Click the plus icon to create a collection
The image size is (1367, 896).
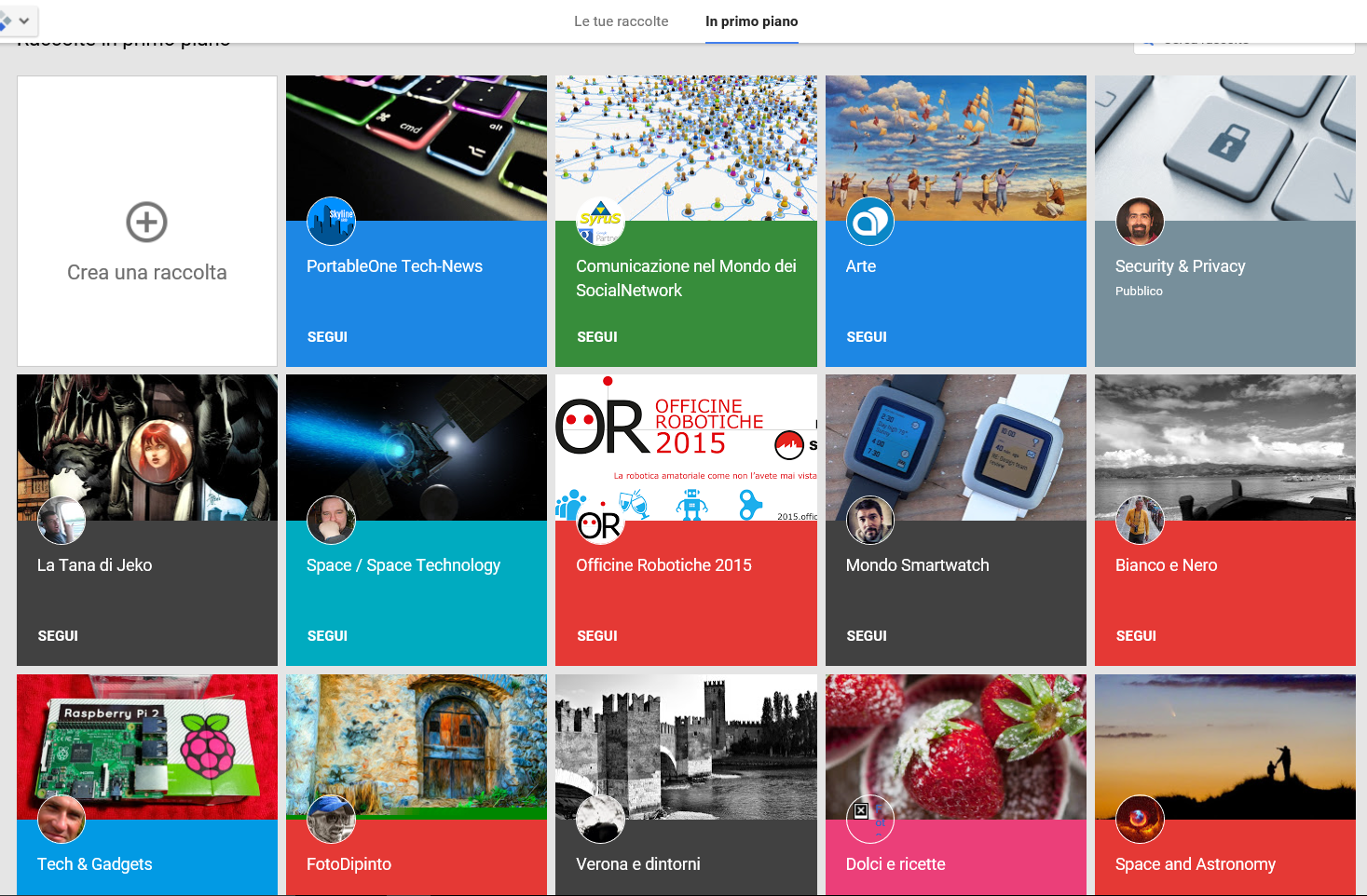pyautogui.click(x=146, y=222)
